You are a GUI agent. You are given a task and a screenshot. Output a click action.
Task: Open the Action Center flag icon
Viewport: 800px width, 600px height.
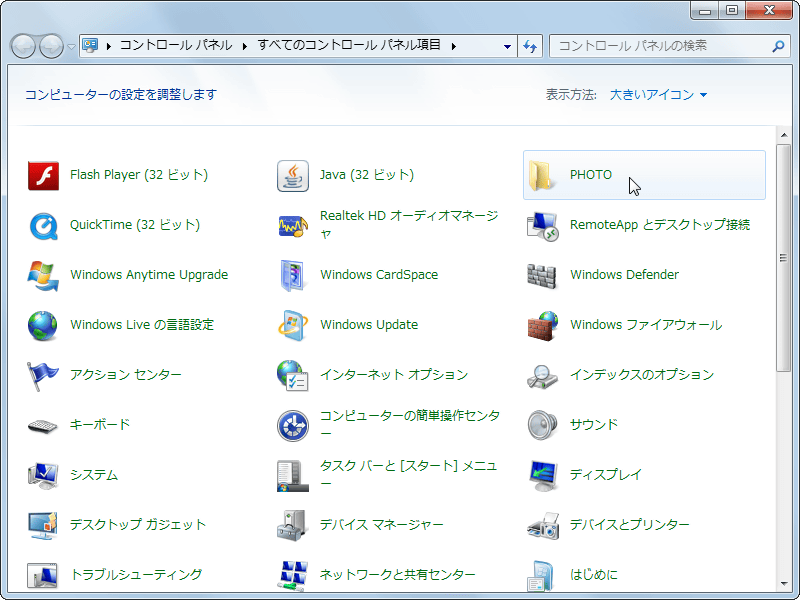pyautogui.click(x=43, y=376)
